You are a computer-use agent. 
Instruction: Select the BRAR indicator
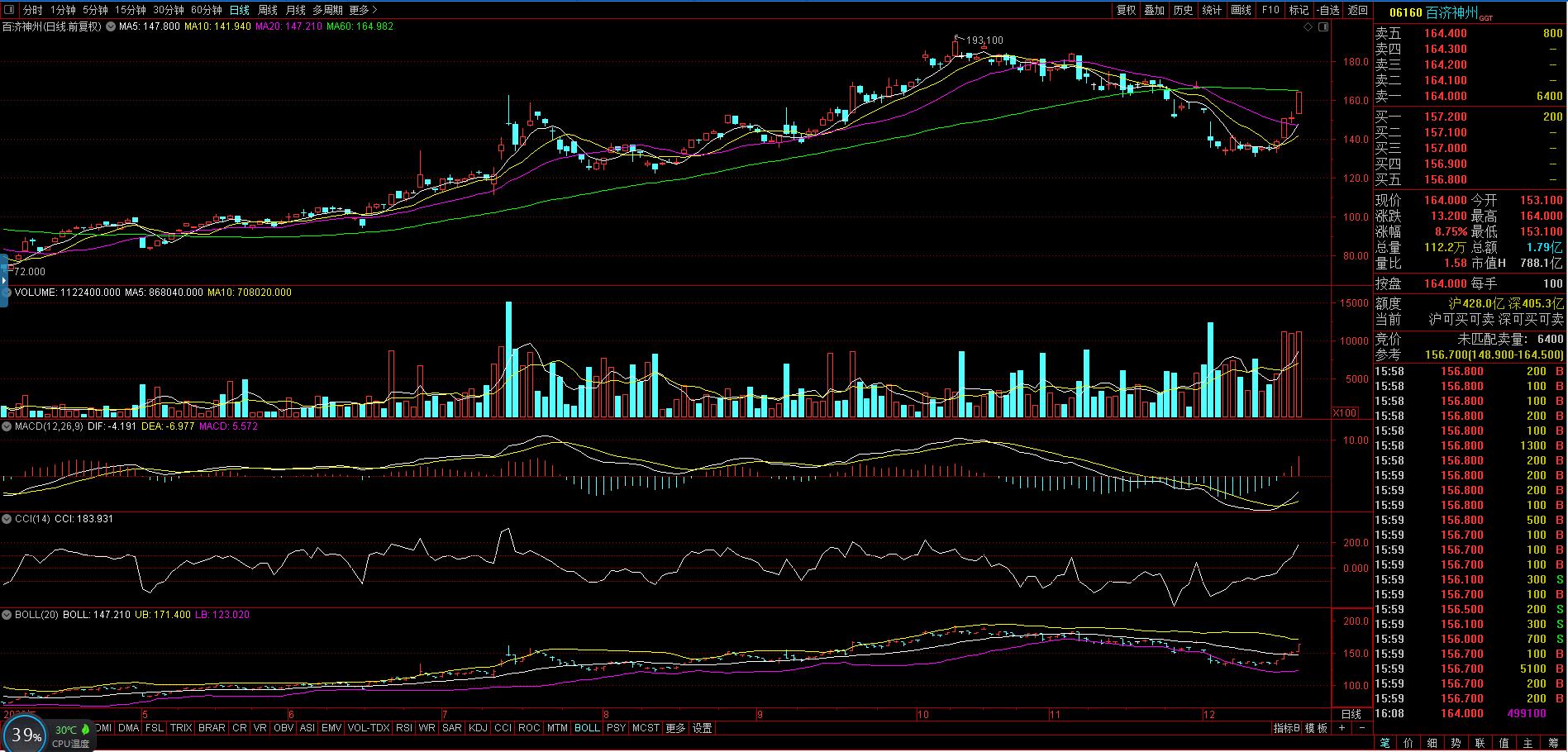(x=212, y=728)
